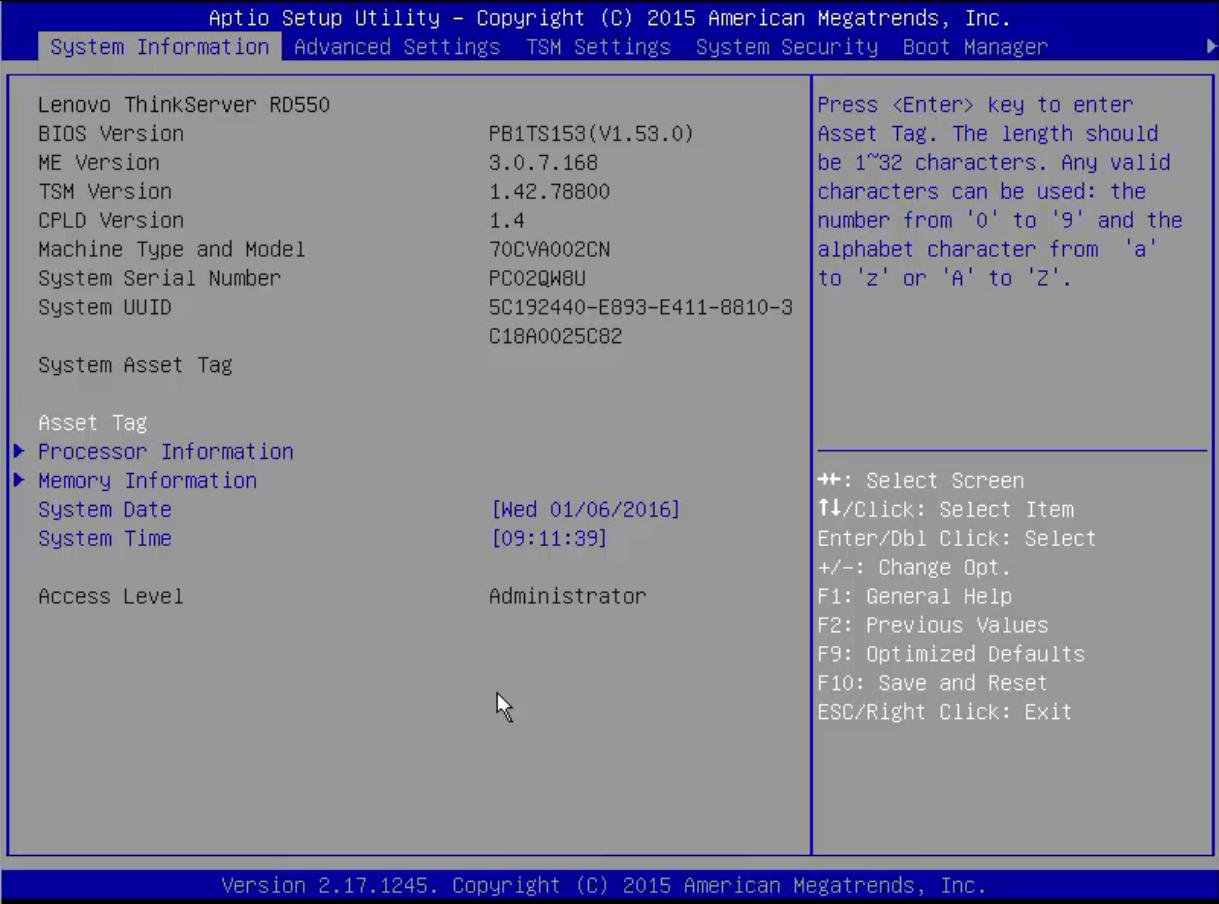Click the F9: Optimized Defaults hint
This screenshot has width=1219, height=904.
[951, 654]
